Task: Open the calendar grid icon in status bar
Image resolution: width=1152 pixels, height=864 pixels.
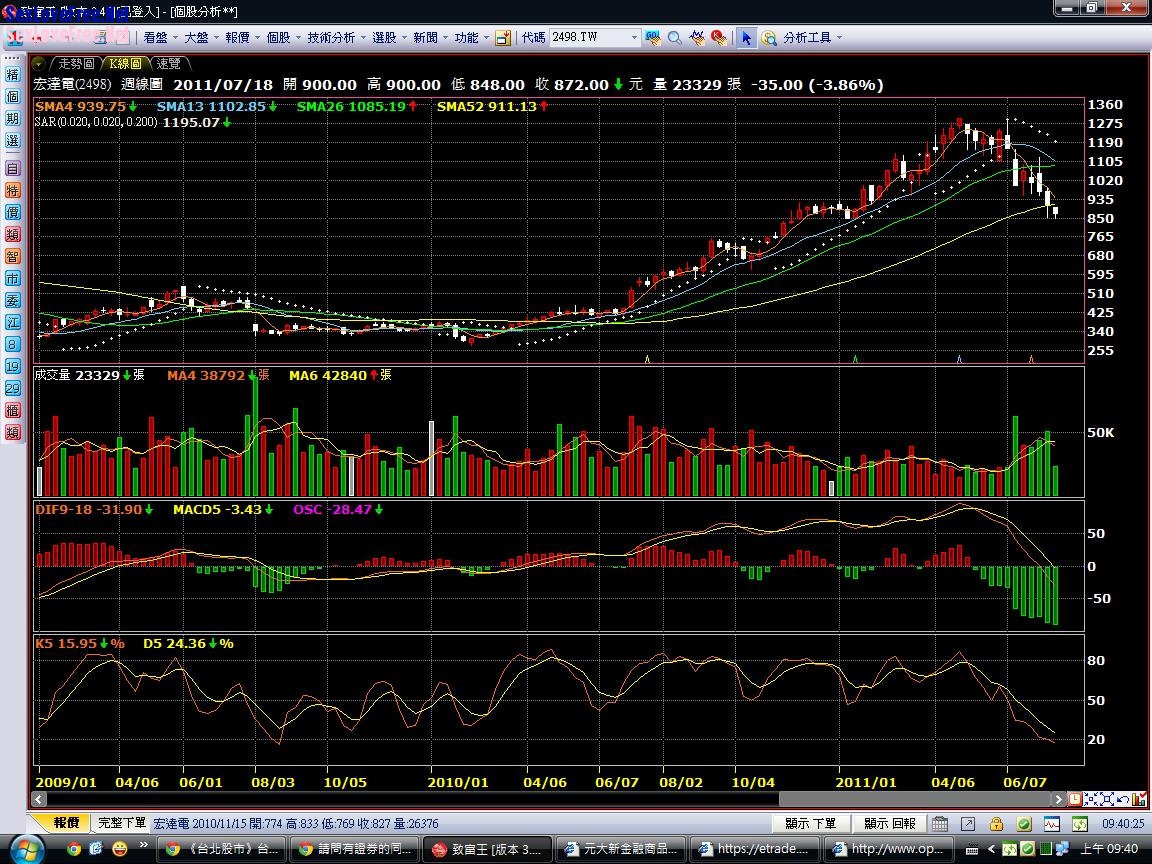Action: pos(940,824)
